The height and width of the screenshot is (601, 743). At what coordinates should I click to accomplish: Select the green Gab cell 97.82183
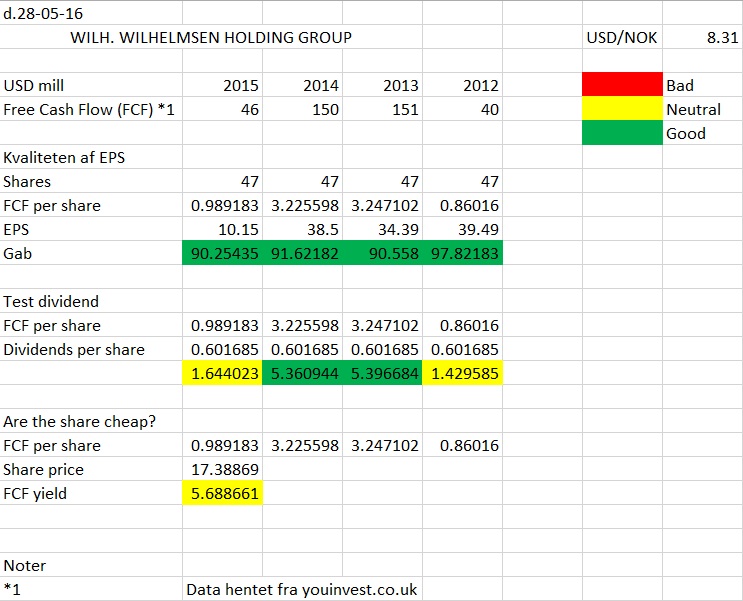462,253
